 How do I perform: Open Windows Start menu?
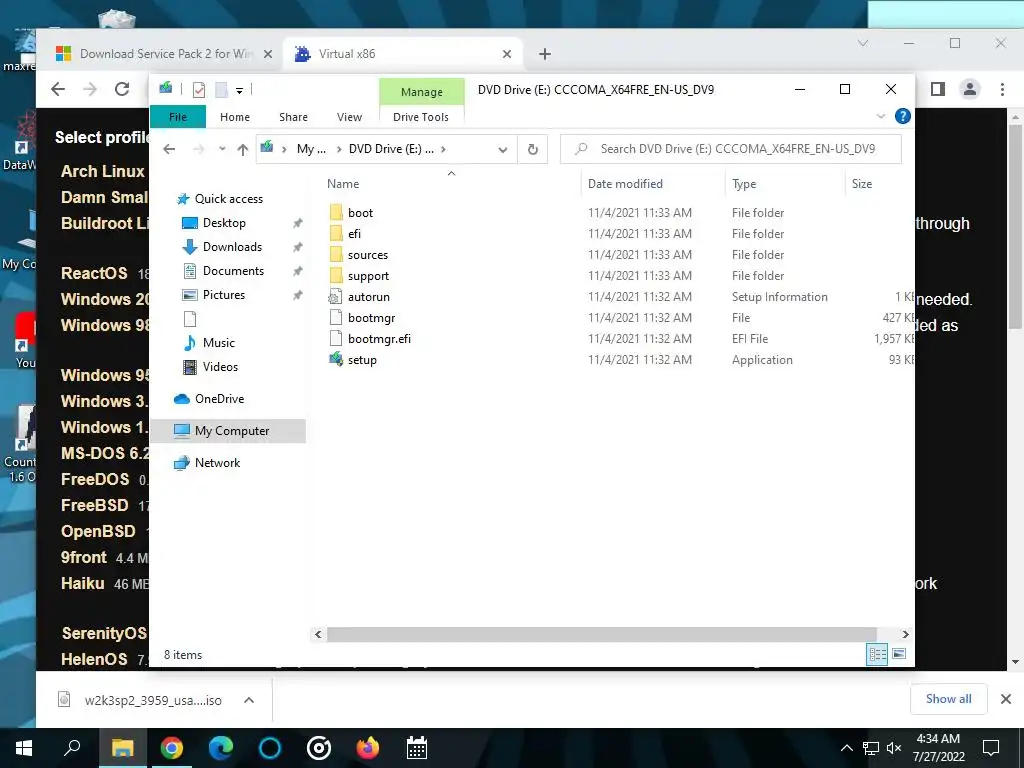click(24, 748)
